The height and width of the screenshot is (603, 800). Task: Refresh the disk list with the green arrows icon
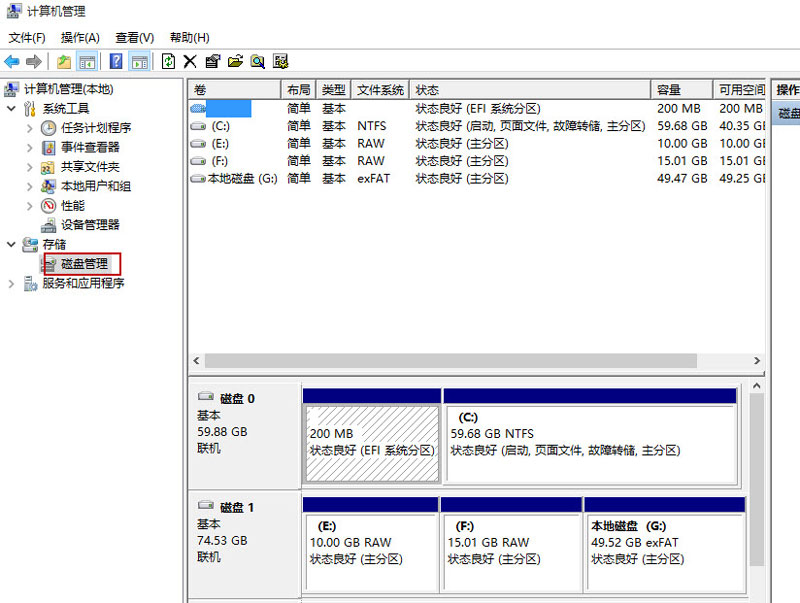point(168,62)
